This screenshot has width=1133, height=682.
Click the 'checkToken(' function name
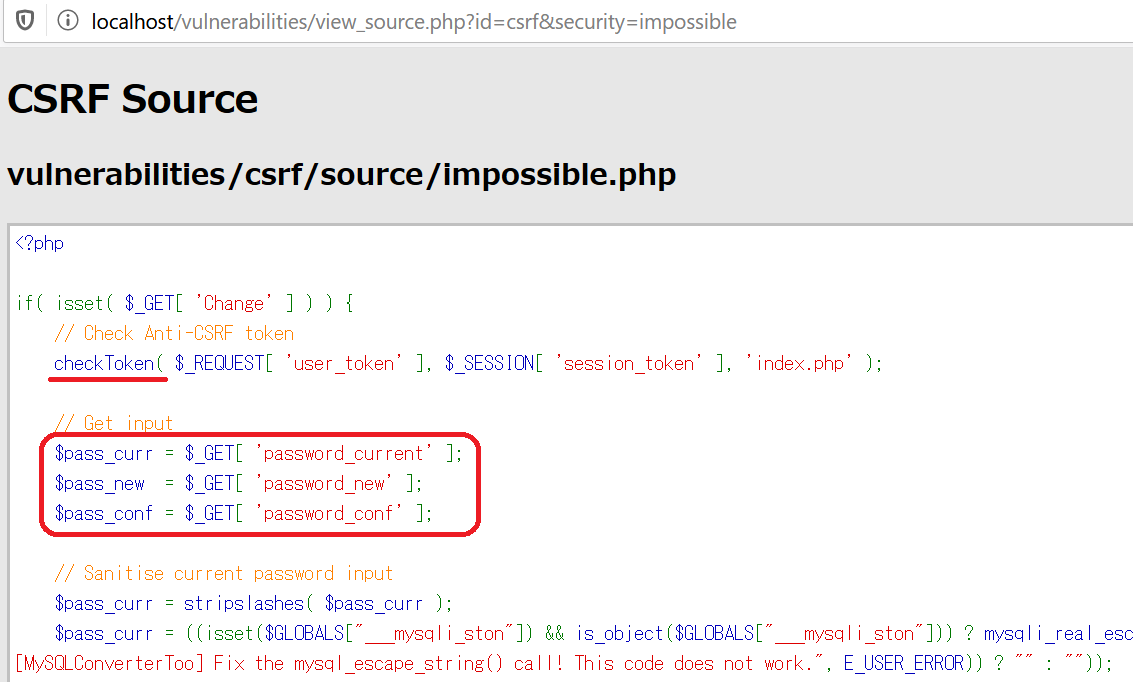click(109, 363)
